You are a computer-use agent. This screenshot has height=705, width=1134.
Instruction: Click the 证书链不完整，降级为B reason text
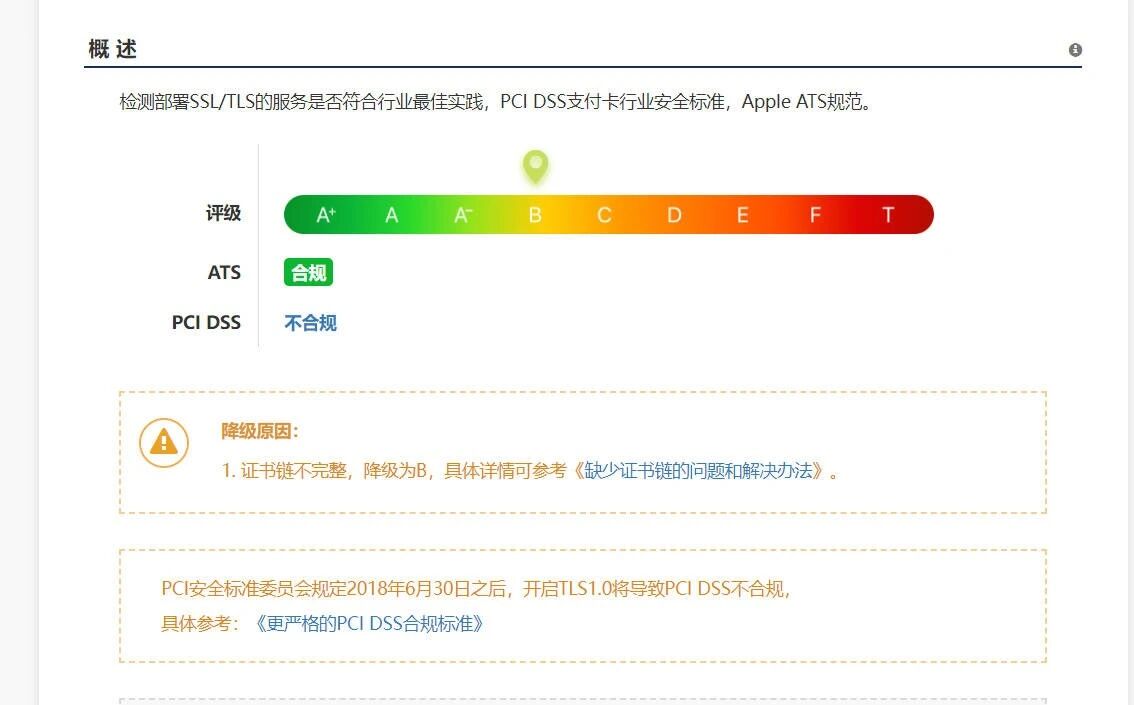pos(333,471)
